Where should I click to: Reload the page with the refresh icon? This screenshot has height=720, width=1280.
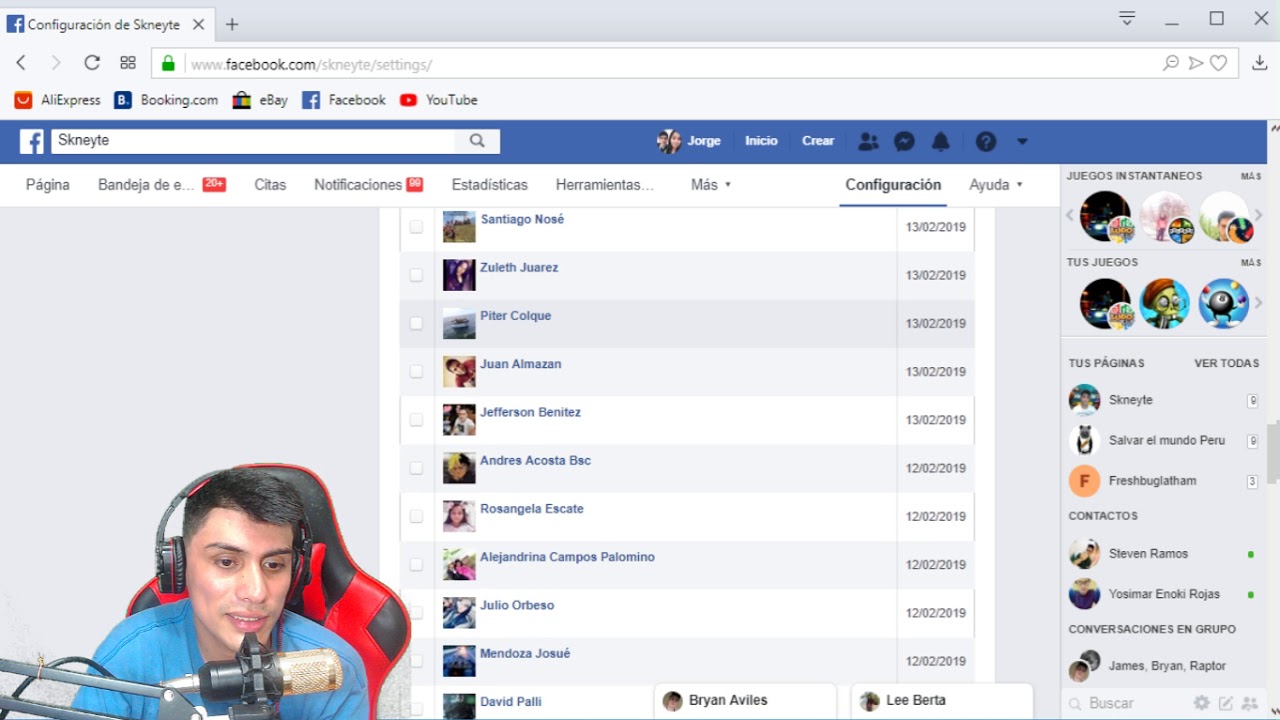pos(92,63)
